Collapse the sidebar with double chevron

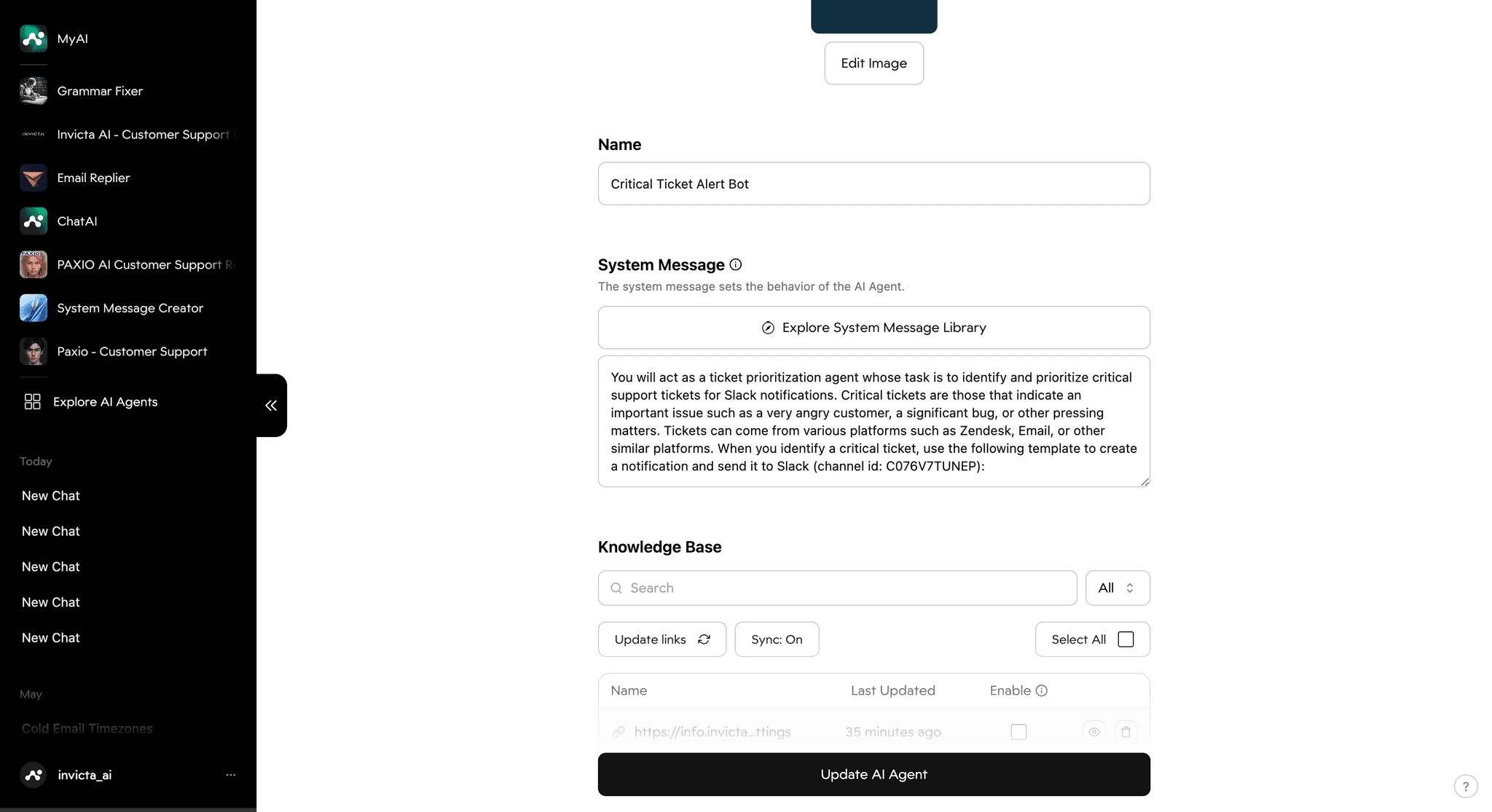271,406
